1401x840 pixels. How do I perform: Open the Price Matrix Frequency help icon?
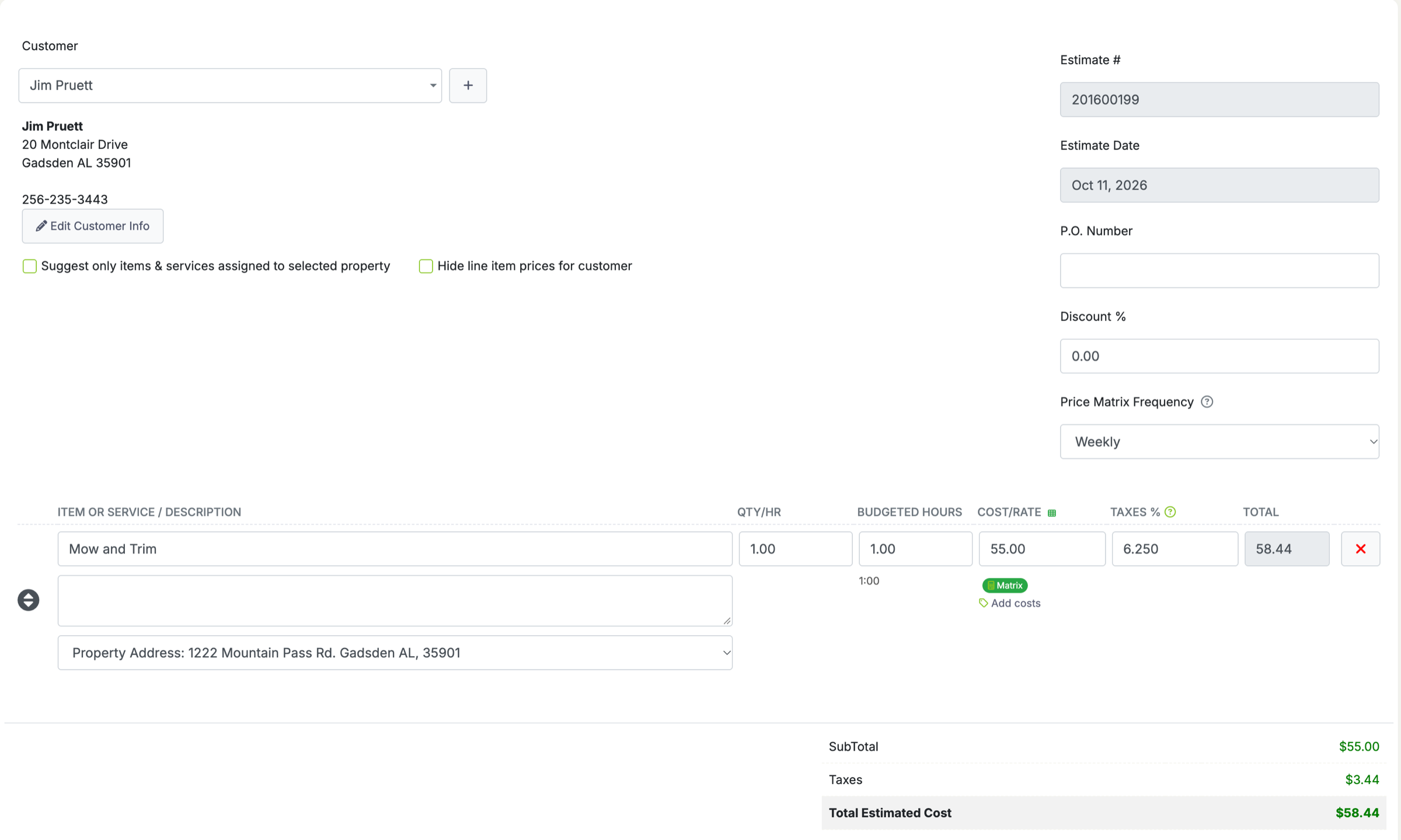coord(1207,402)
